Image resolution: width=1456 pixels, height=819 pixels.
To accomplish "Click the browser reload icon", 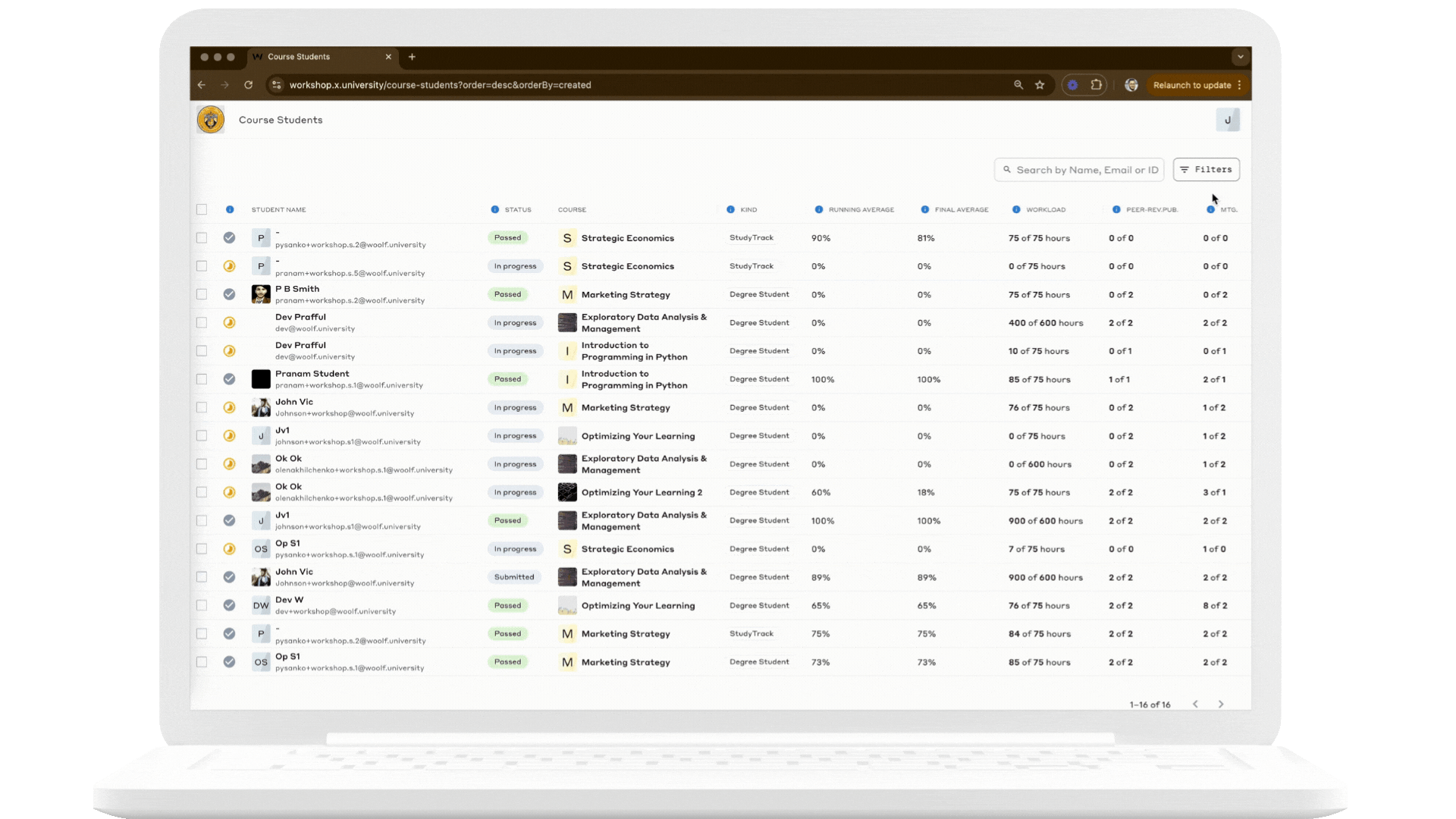I will [x=248, y=85].
